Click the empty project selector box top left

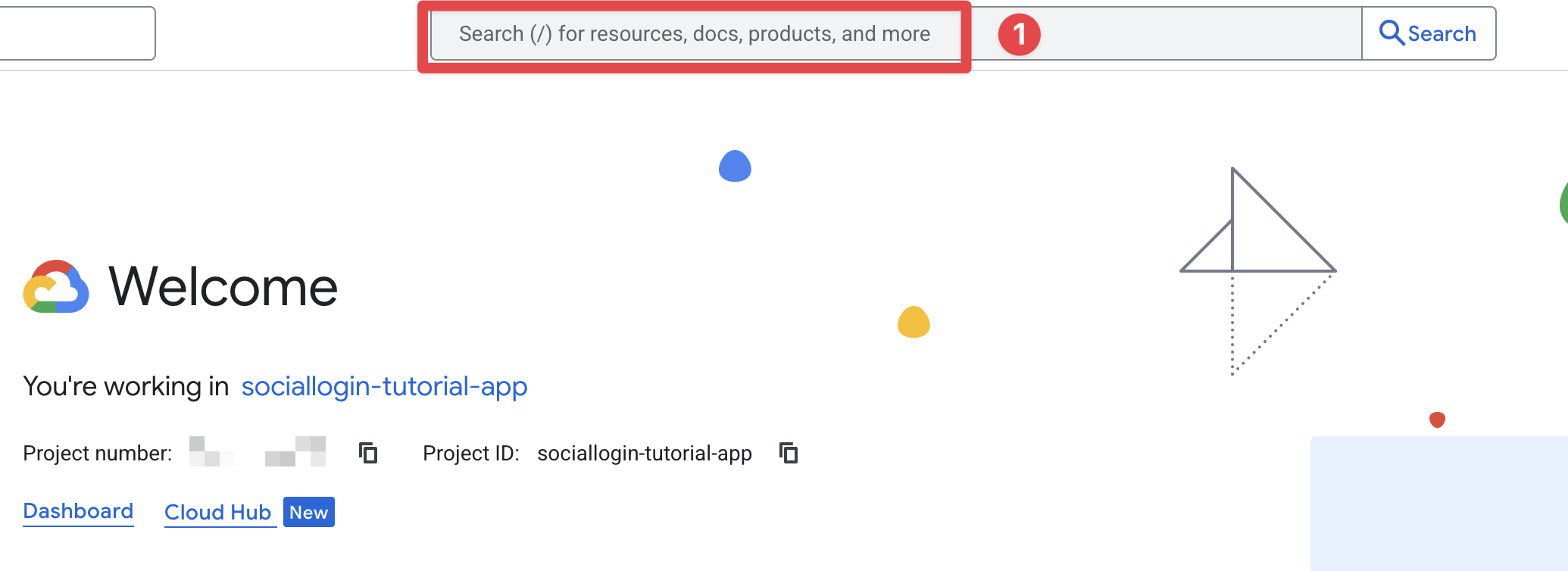tap(76, 33)
